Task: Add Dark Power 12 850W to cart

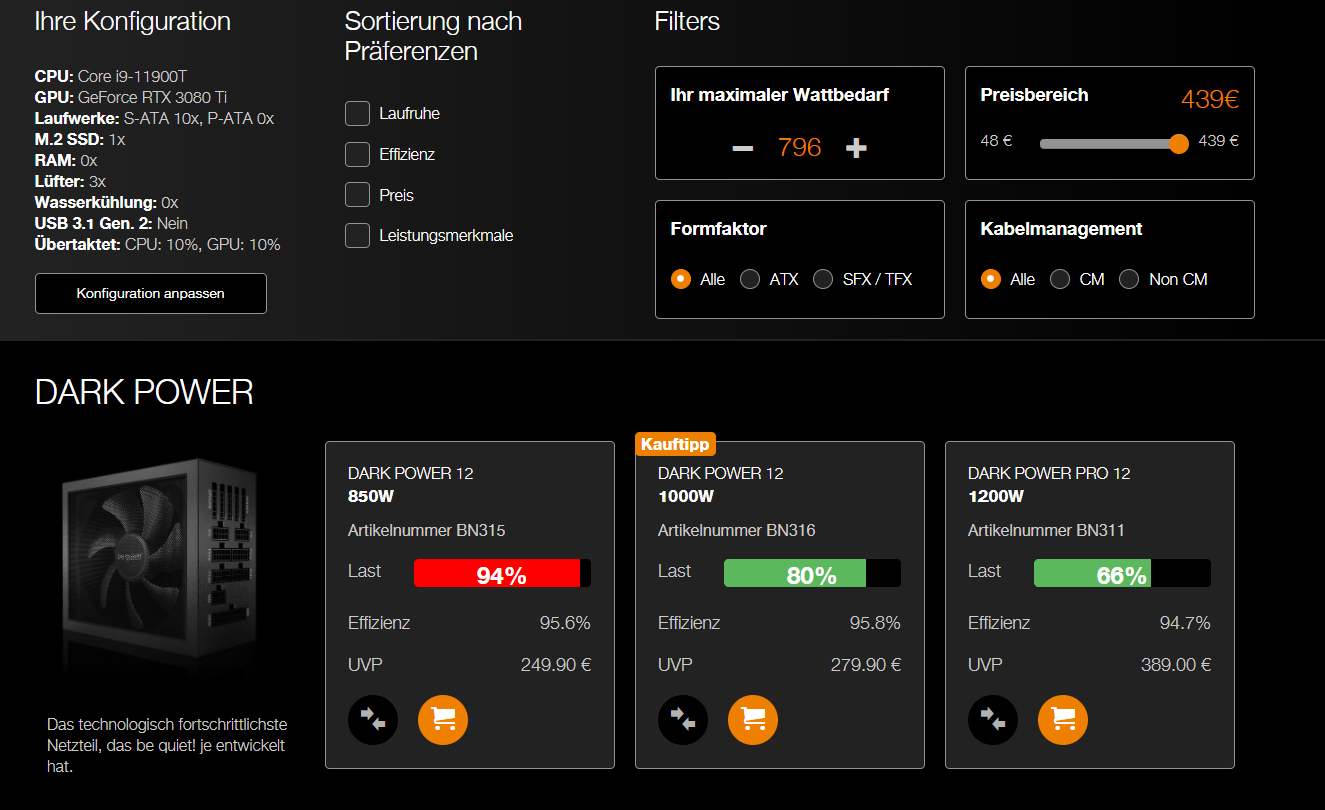Action: click(443, 720)
